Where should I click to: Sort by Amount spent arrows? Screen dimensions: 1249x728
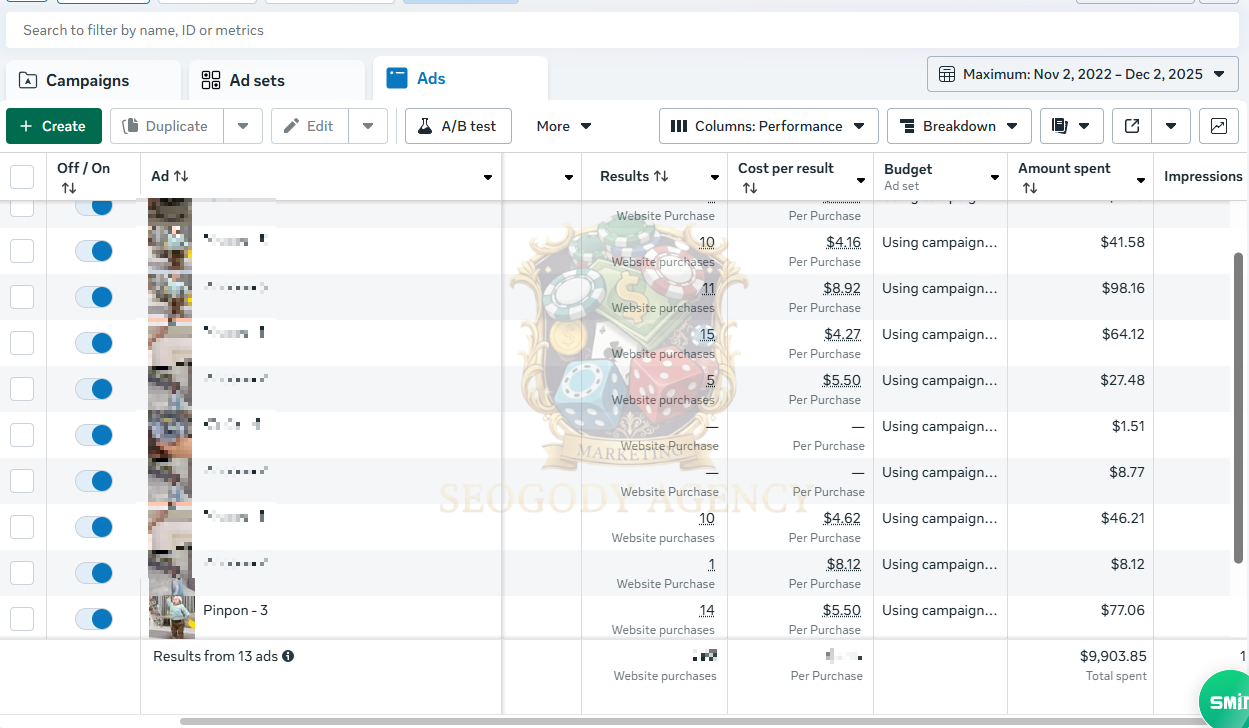tap(1030, 188)
